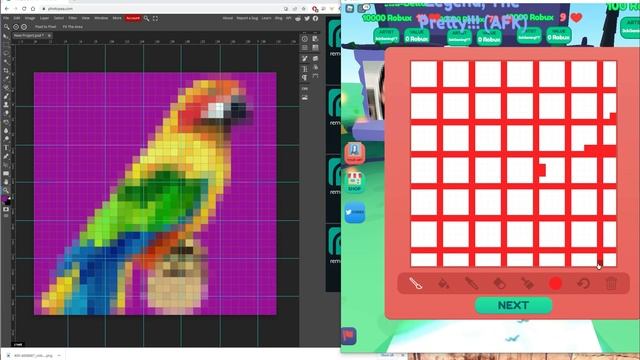Select the Crop tool
Image resolution: width=640 pixels, height=360 pixels.
point(6,70)
